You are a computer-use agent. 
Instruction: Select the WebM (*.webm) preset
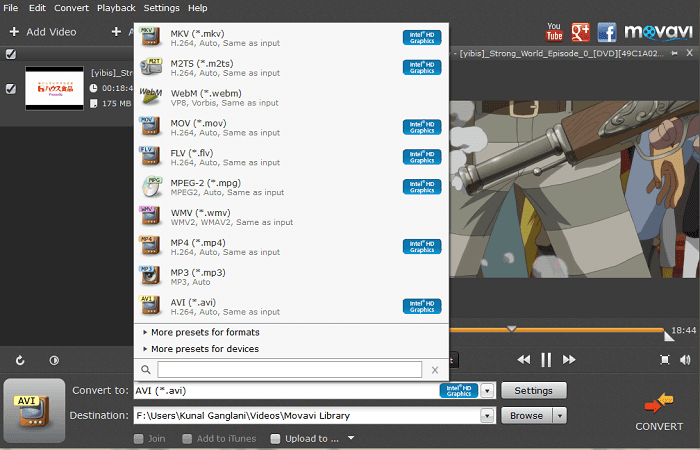[291, 97]
